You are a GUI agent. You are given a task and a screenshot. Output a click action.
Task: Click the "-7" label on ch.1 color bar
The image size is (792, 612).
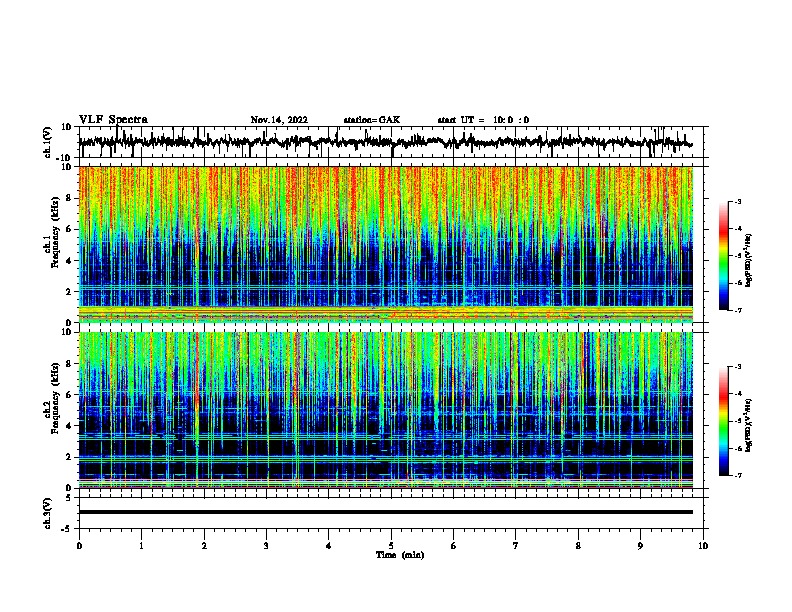tap(738, 310)
